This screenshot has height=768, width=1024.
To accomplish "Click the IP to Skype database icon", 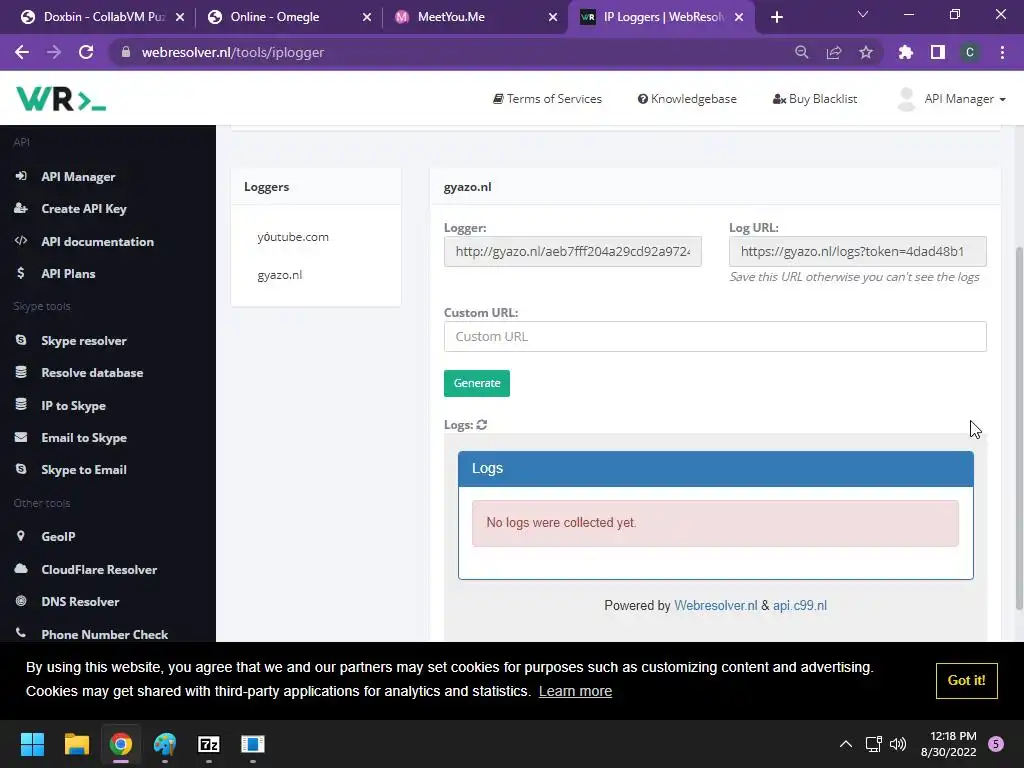I will pyautogui.click(x=21, y=405).
